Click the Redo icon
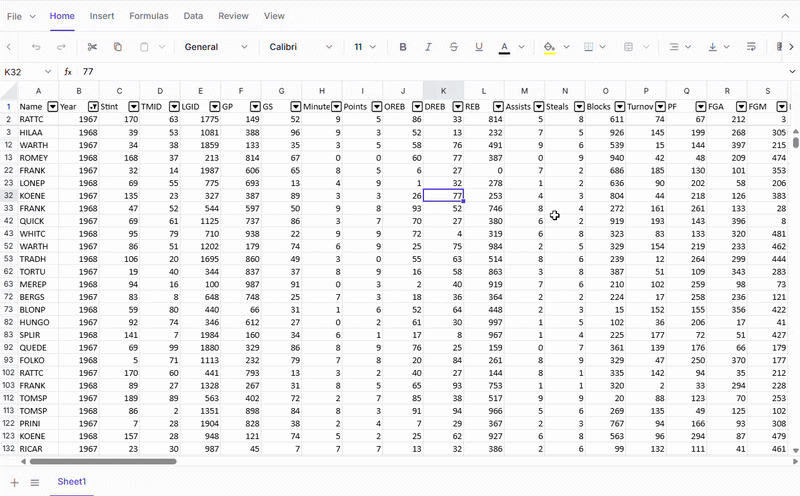Viewport: 800px width, 496px height. 61,47
